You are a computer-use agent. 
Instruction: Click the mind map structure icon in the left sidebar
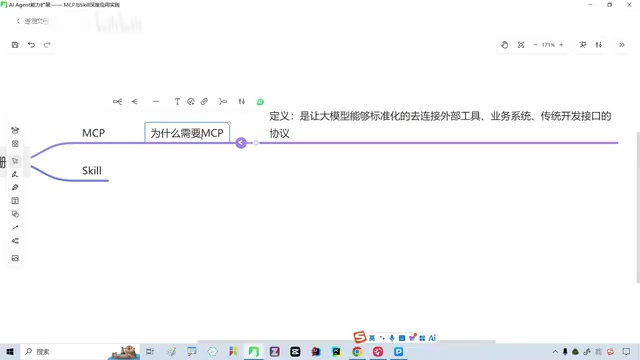pyautogui.click(x=15, y=241)
